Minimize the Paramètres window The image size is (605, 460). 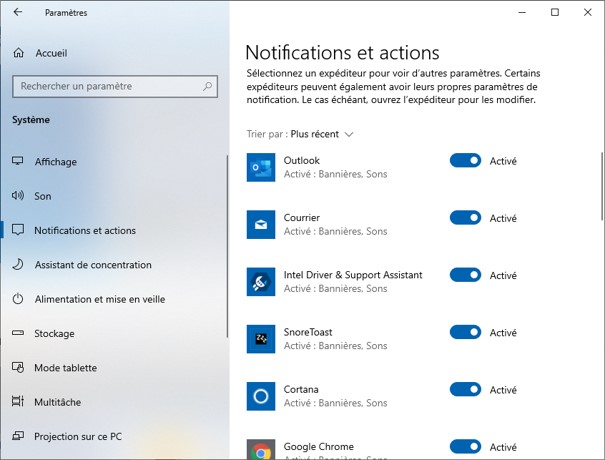[x=522, y=12]
